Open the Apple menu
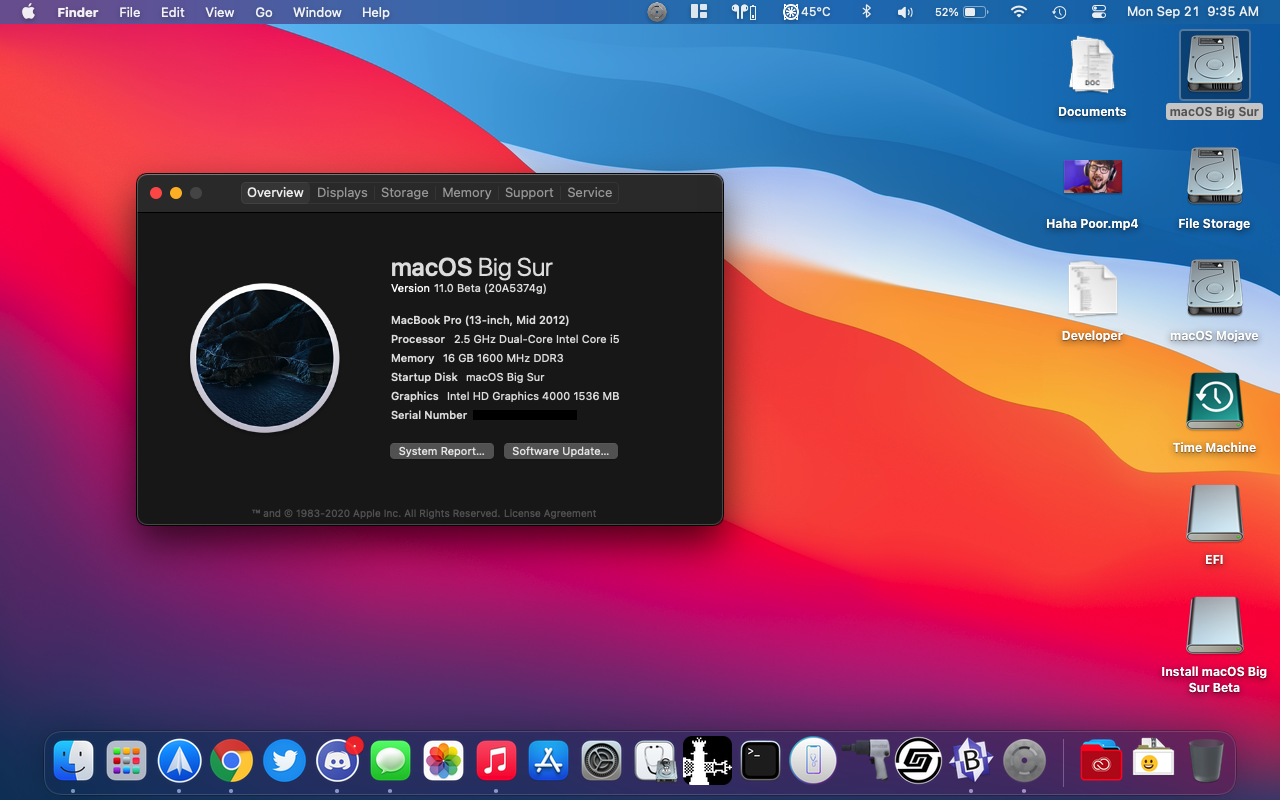Viewport: 1280px width, 800px height. click(x=28, y=12)
